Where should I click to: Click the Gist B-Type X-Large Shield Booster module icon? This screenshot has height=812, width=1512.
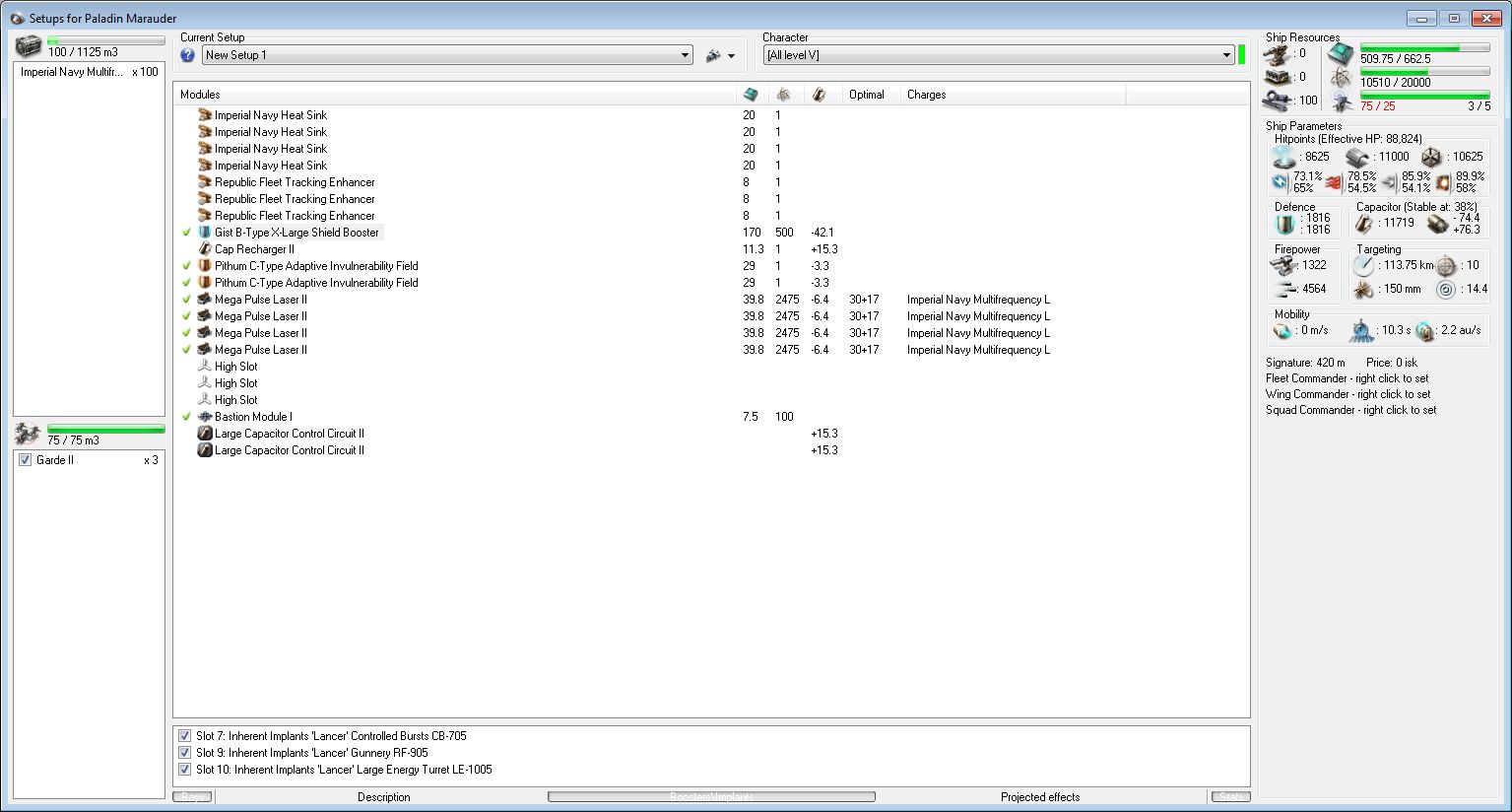(x=205, y=233)
